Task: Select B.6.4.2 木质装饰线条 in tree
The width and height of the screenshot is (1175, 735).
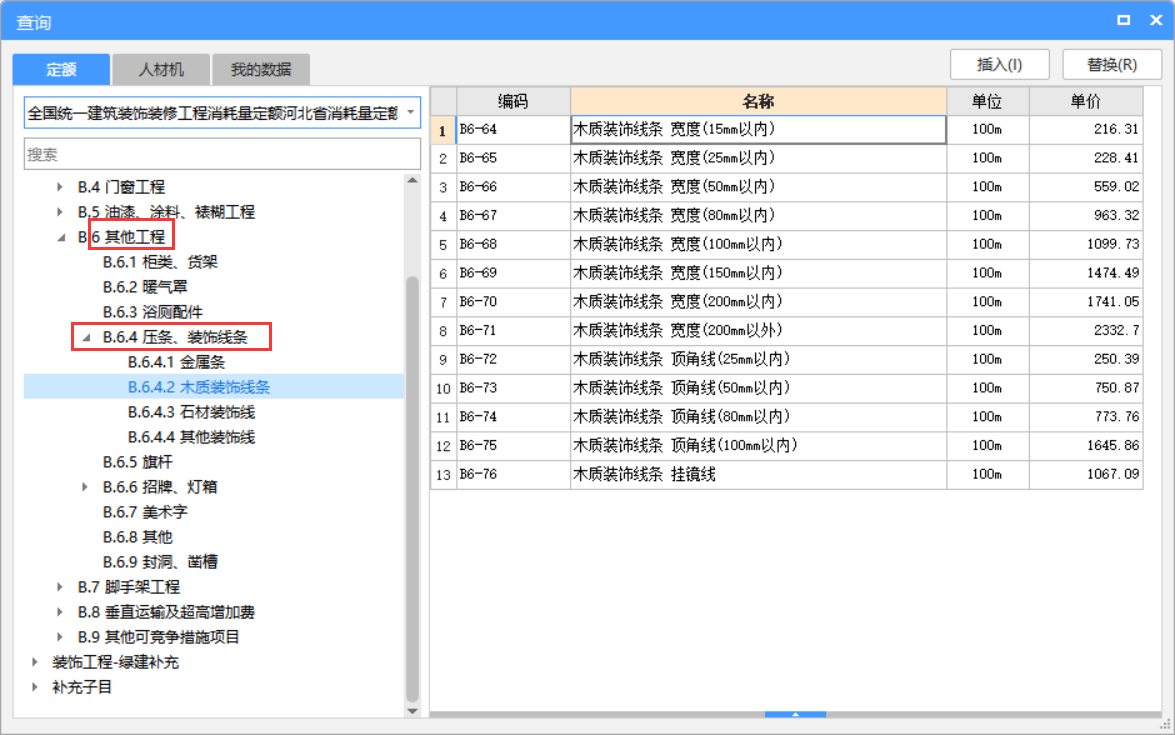Action: (x=199, y=387)
